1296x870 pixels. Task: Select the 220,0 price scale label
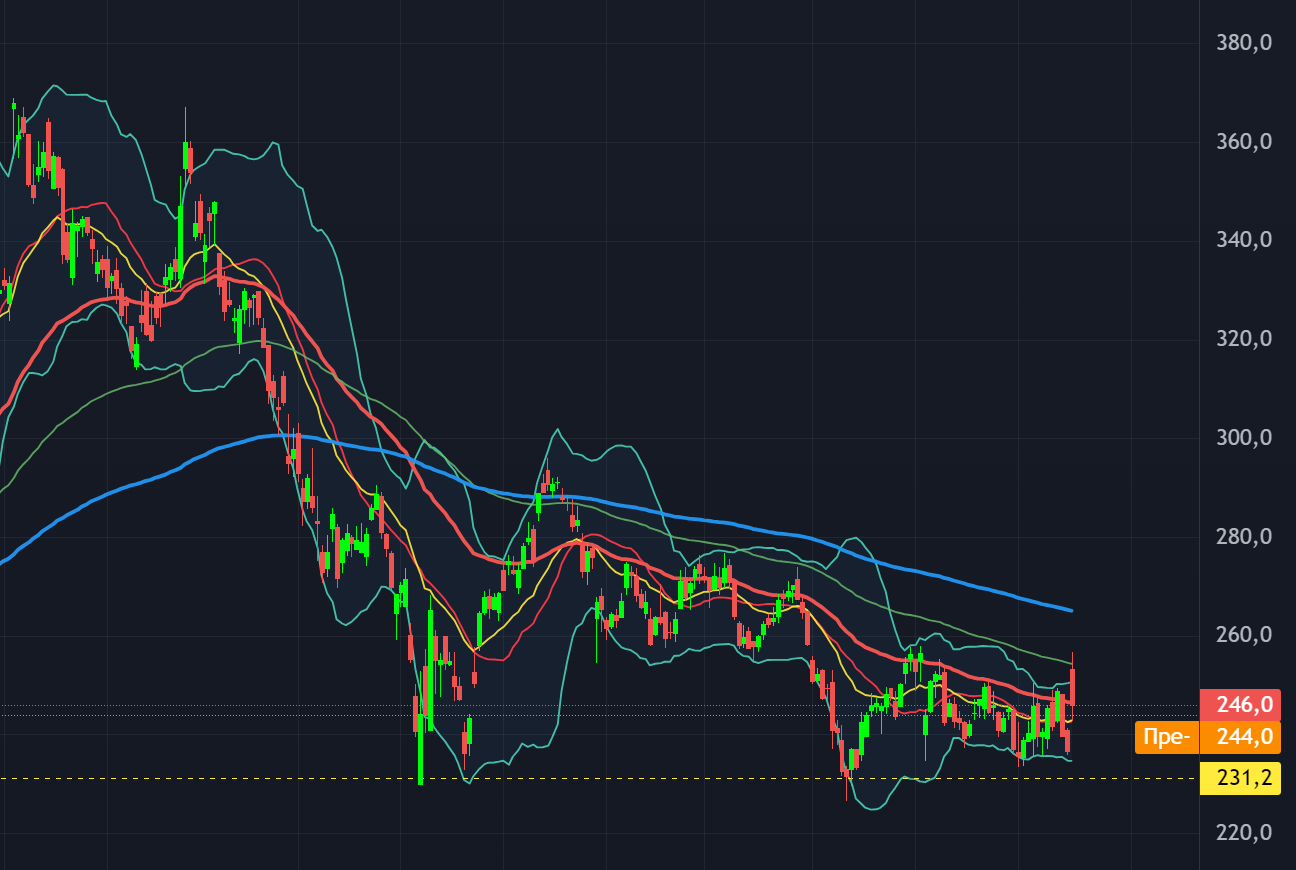[x=1244, y=833]
